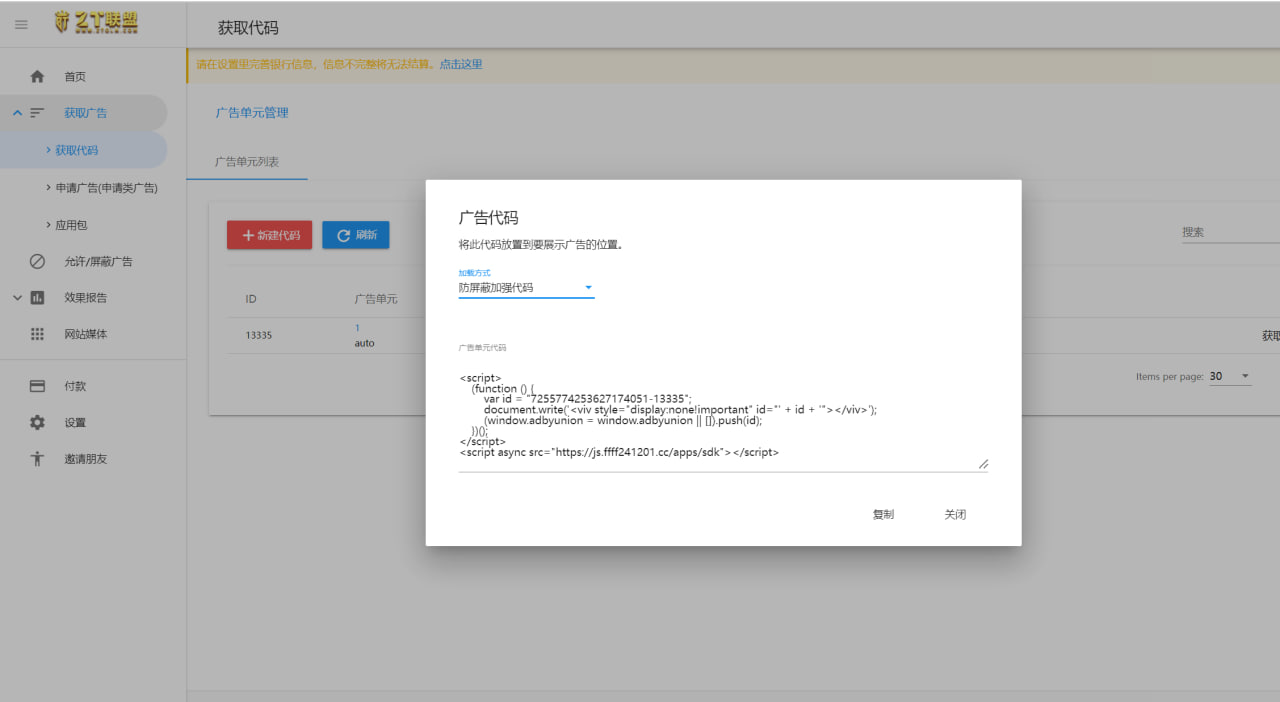Open settings via the gear icon
Viewport: 1280px width, 702px height.
pyautogui.click(x=37, y=422)
